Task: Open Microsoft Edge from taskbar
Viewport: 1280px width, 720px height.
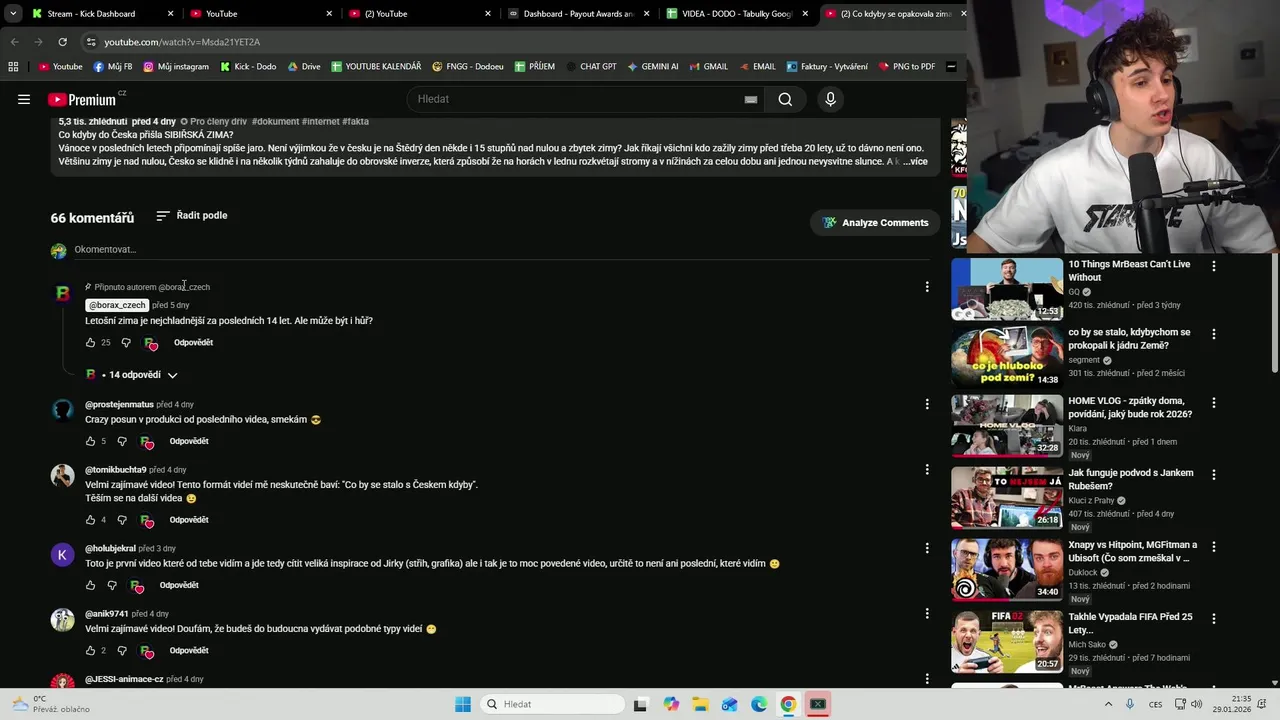Action: [x=759, y=704]
